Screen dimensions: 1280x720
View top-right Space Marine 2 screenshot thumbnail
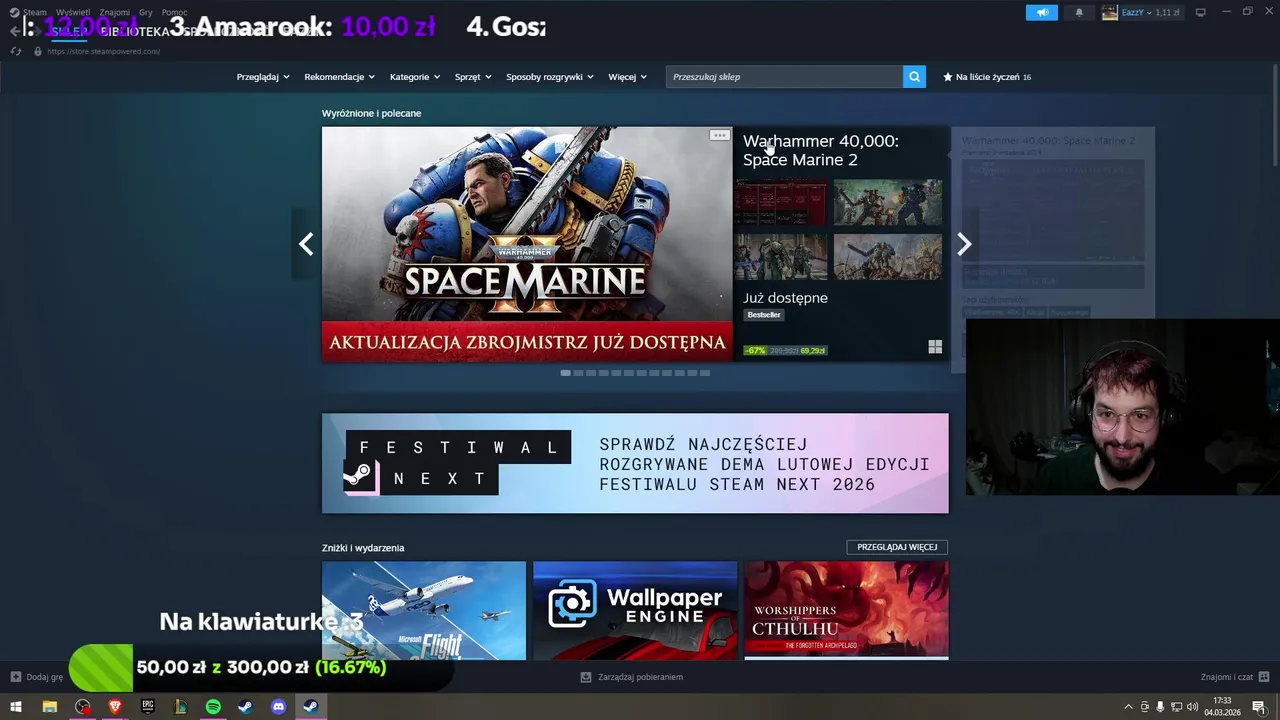pos(888,203)
